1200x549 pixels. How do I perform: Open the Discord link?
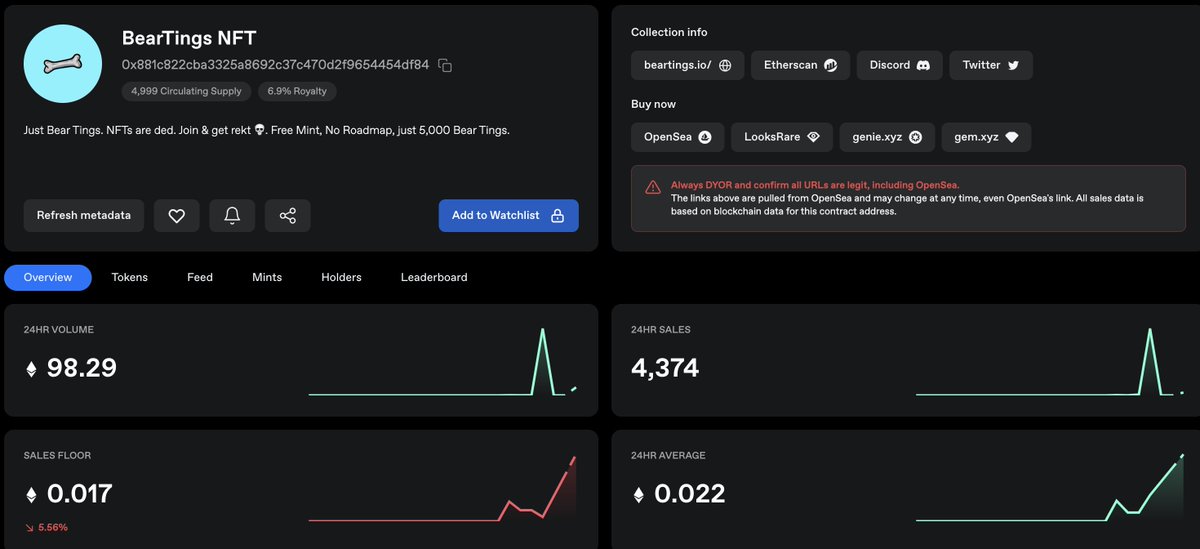[899, 65]
